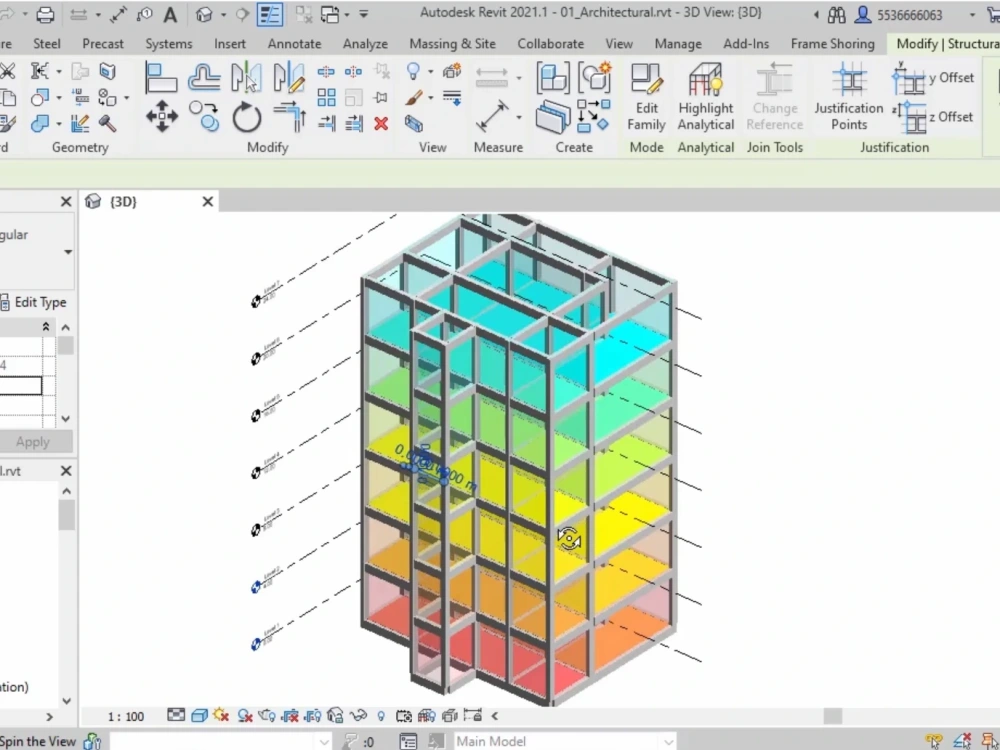Click Highlight Analytical
Image resolution: width=1000 pixels, height=750 pixels.
(x=705, y=98)
